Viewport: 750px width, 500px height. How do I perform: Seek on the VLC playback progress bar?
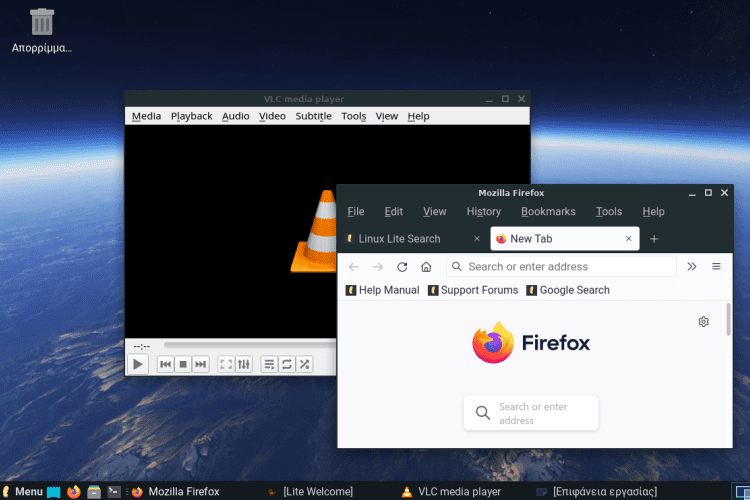point(250,345)
